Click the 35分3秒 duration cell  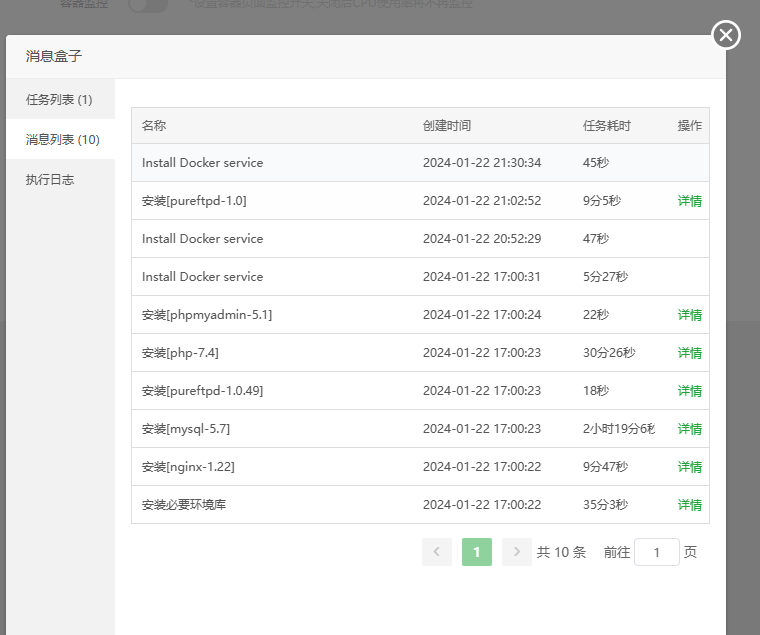[x=605, y=505]
